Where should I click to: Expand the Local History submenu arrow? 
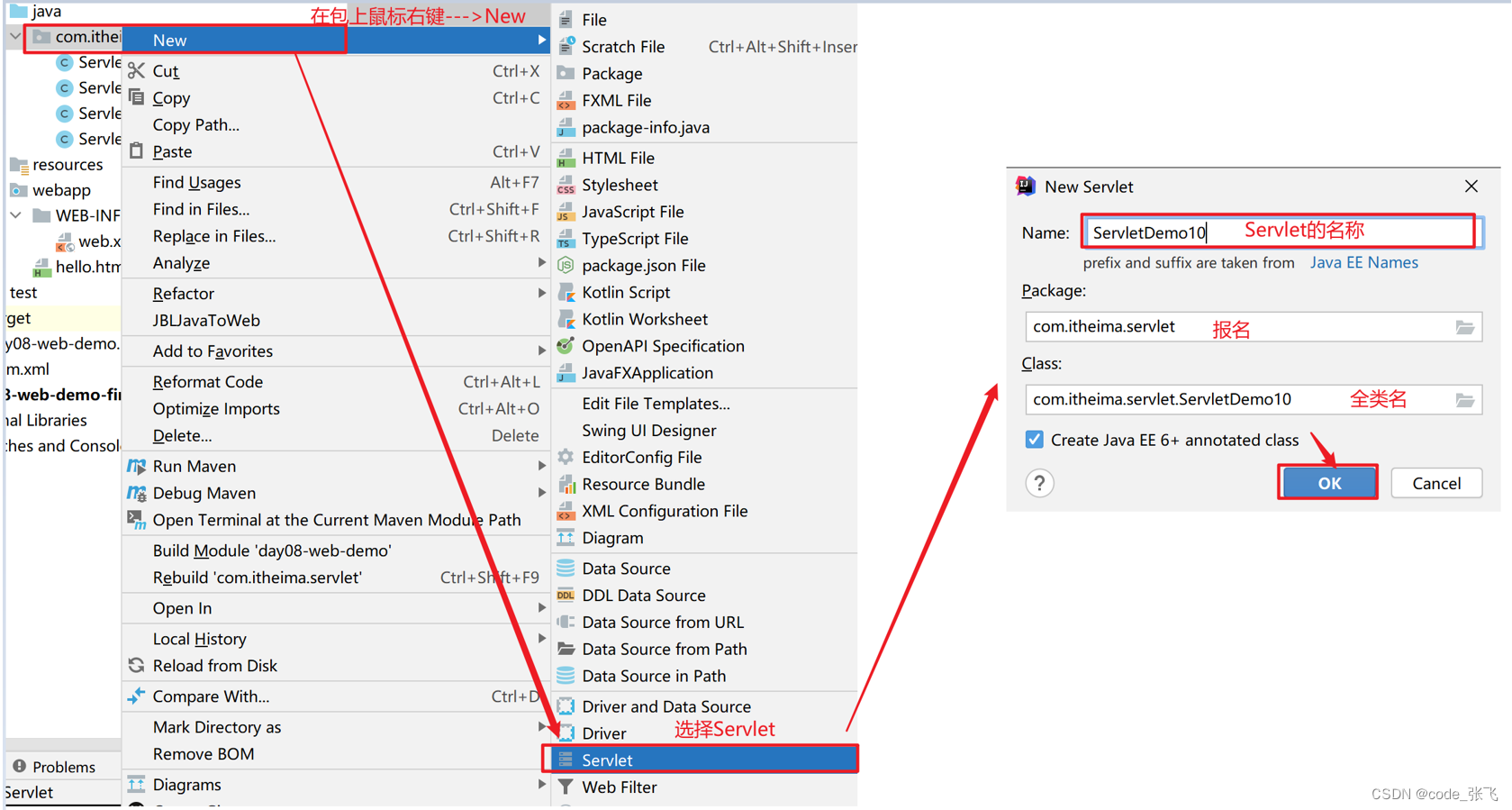coord(541,638)
